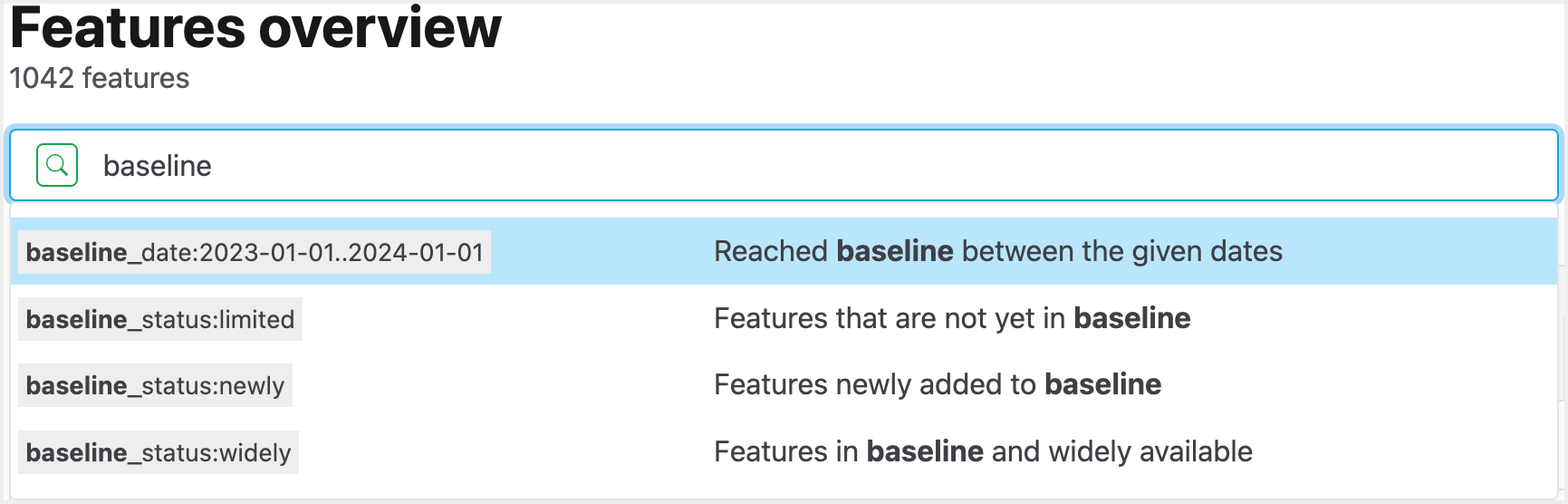Image resolution: width=1568 pixels, height=504 pixels.
Task: Focus the features search input field
Action: (815, 165)
